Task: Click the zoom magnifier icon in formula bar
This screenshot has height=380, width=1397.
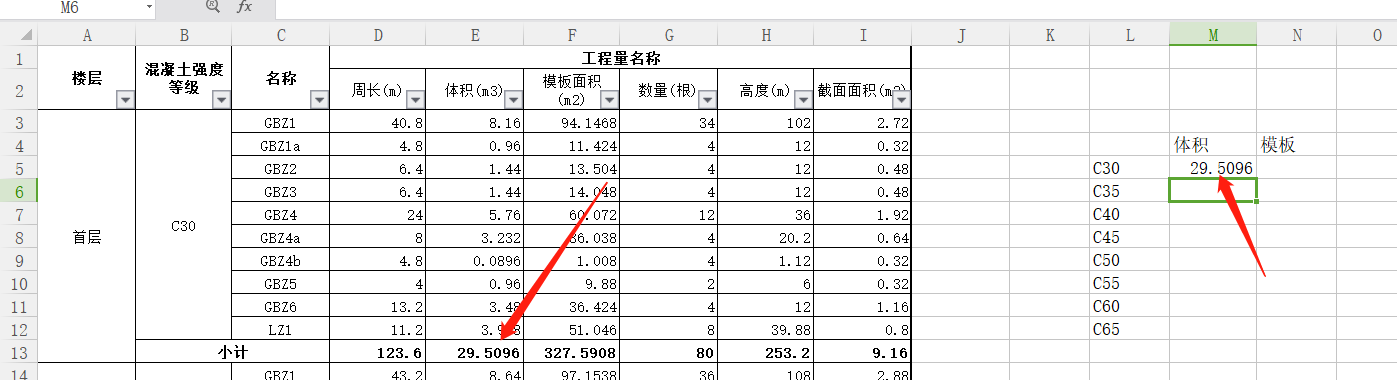Action: (x=212, y=7)
